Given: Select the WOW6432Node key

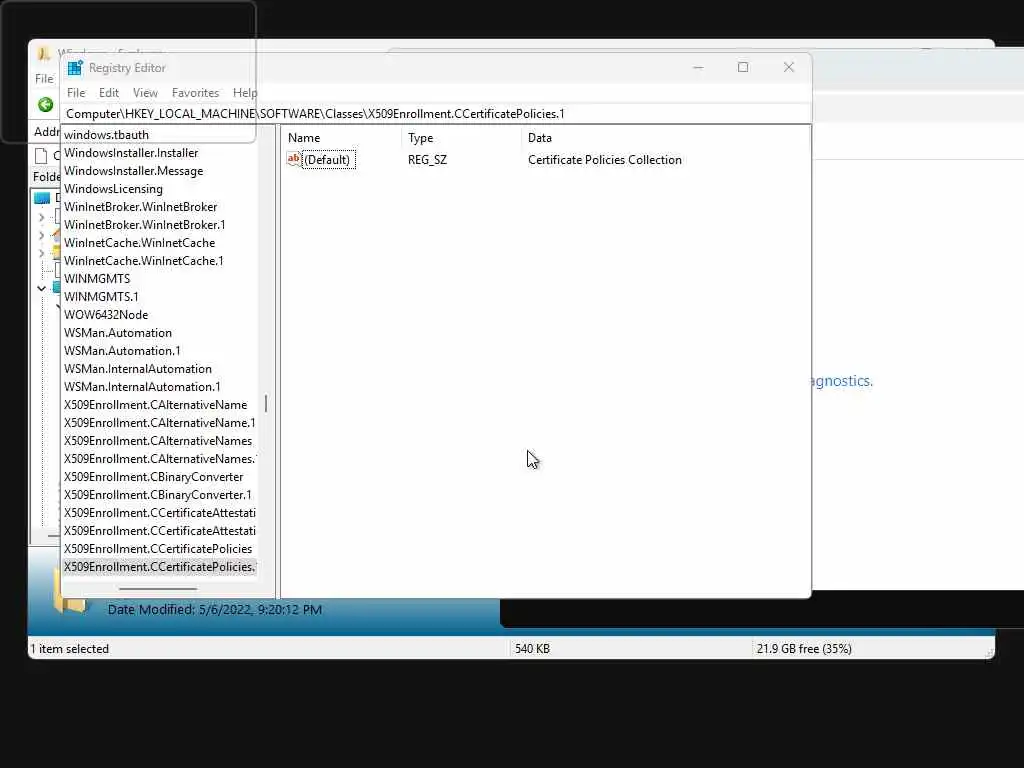Looking at the screenshot, I should 106,315.
